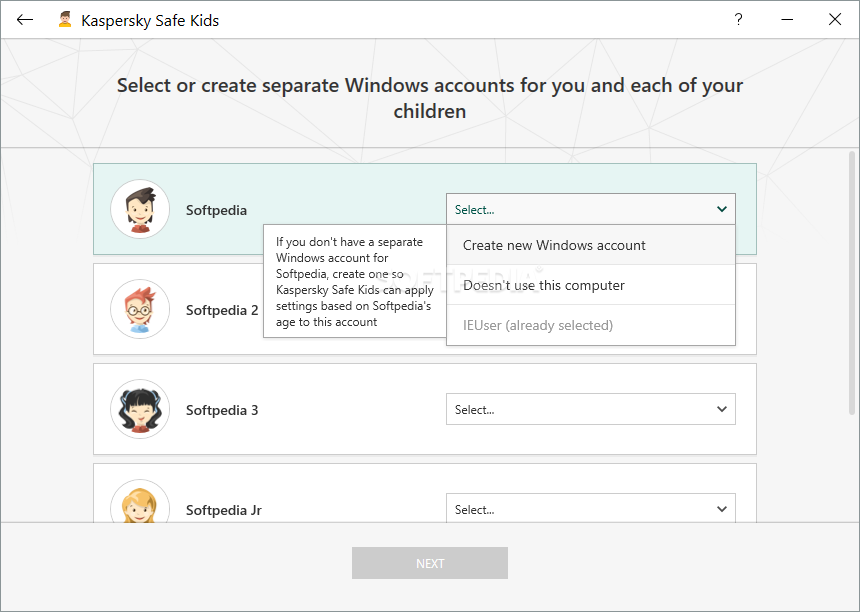The height and width of the screenshot is (612, 860).
Task: Go back using the arrow icon
Action: pyautogui.click(x=25, y=20)
